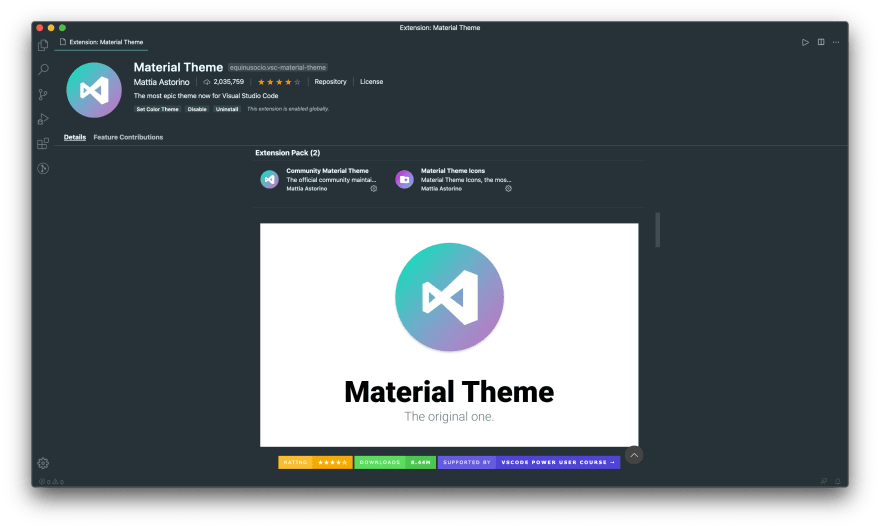This screenshot has height=529, width=880.
Task: Click the Material Theme banner image
Action: (449, 335)
